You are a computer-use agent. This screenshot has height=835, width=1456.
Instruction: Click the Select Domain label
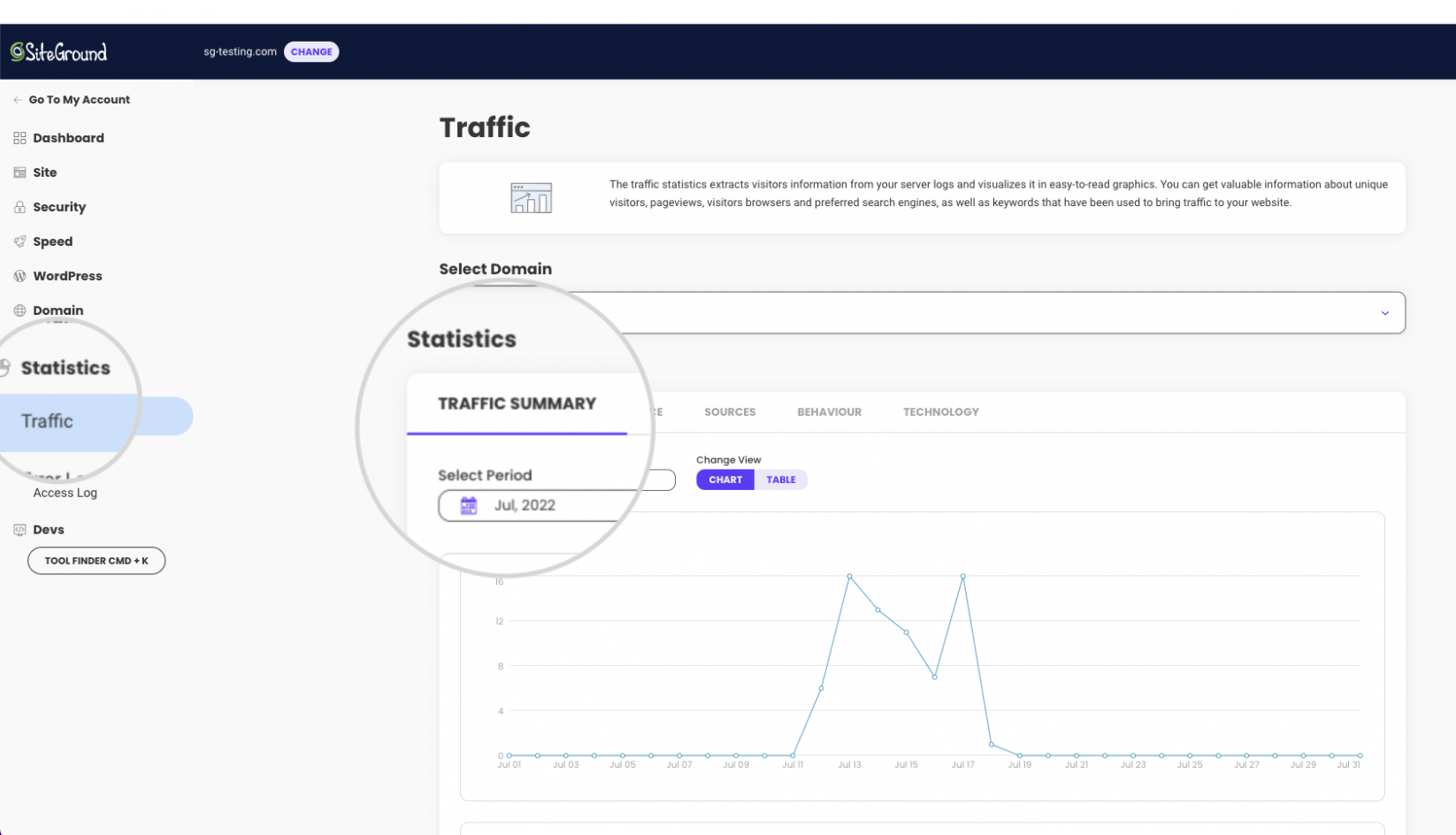click(495, 269)
